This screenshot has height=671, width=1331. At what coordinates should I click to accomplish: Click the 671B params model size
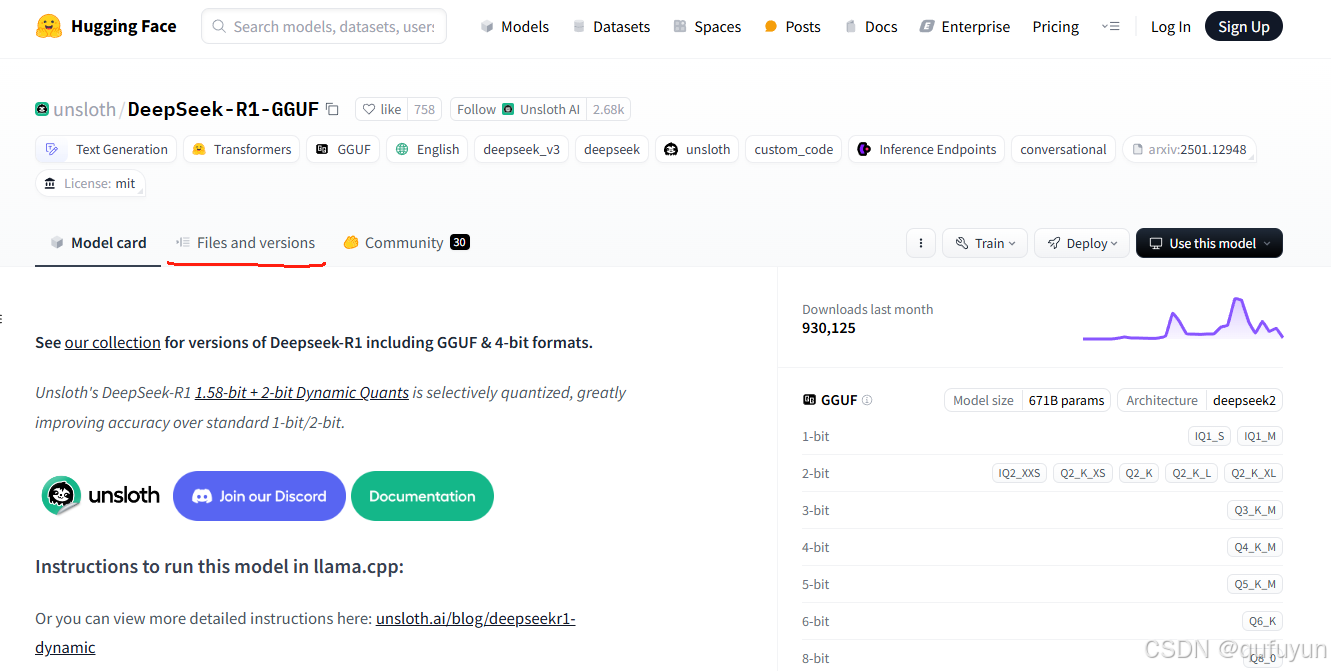[x=1066, y=400]
